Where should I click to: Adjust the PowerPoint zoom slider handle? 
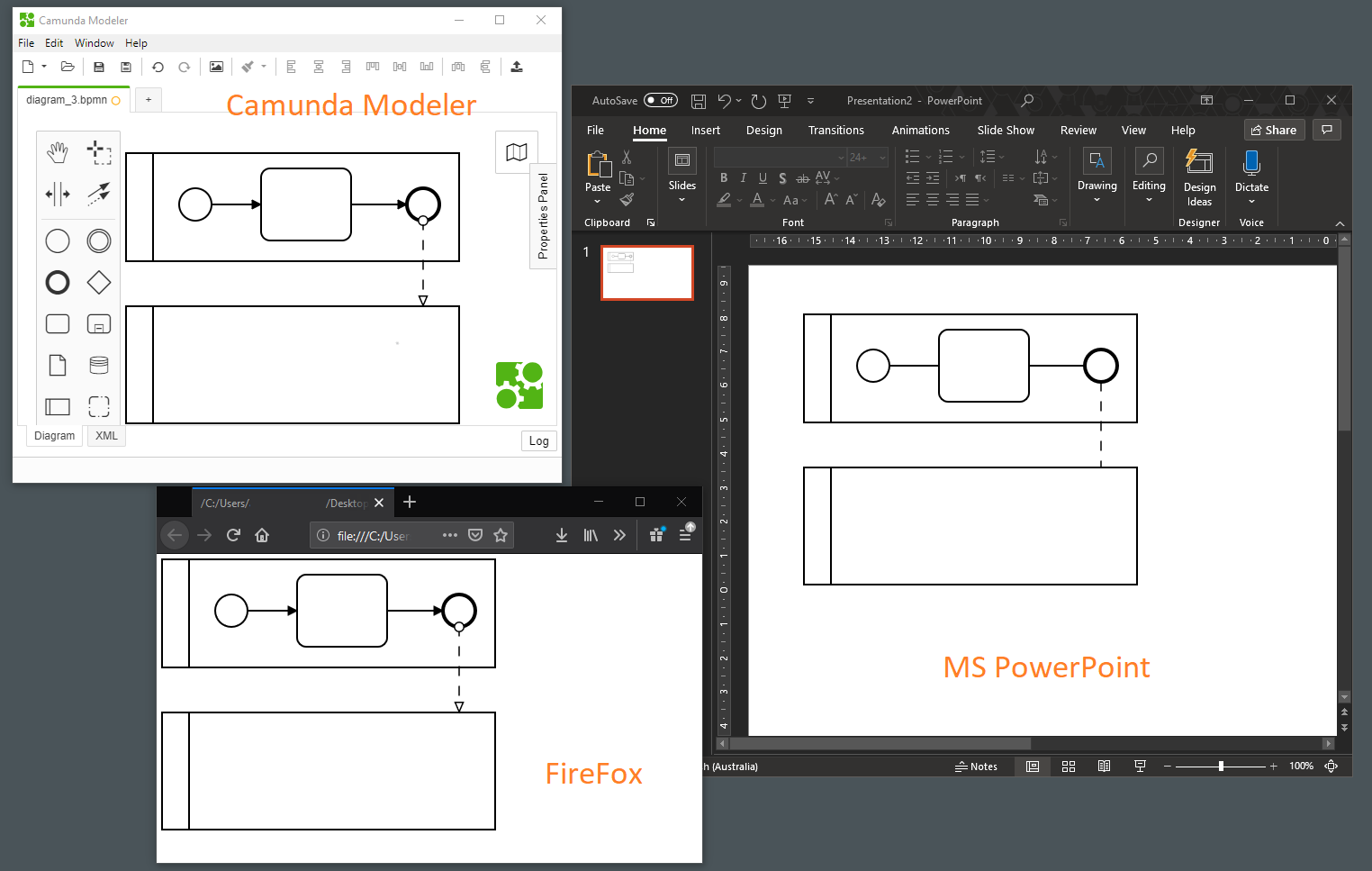1221,767
